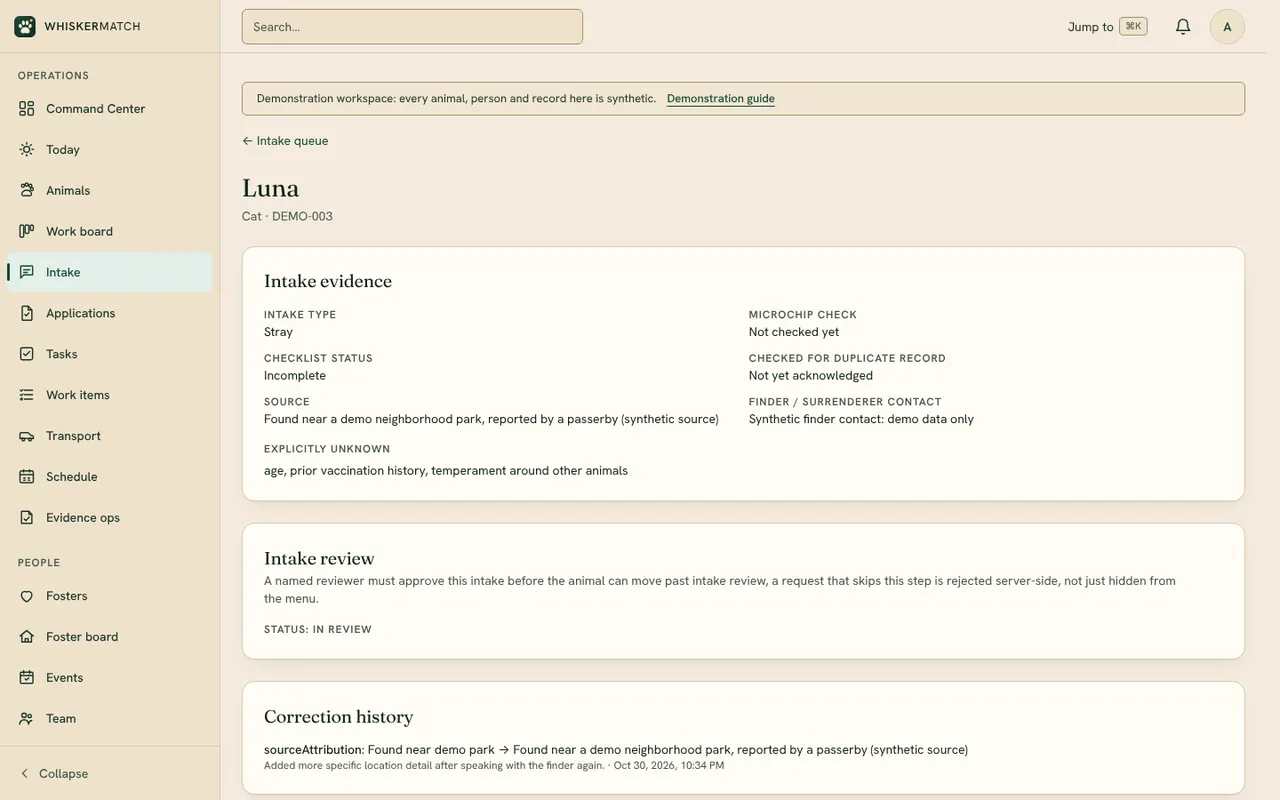Click the document icon beside Applications
The image size is (1280, 800).
(27, 313)
